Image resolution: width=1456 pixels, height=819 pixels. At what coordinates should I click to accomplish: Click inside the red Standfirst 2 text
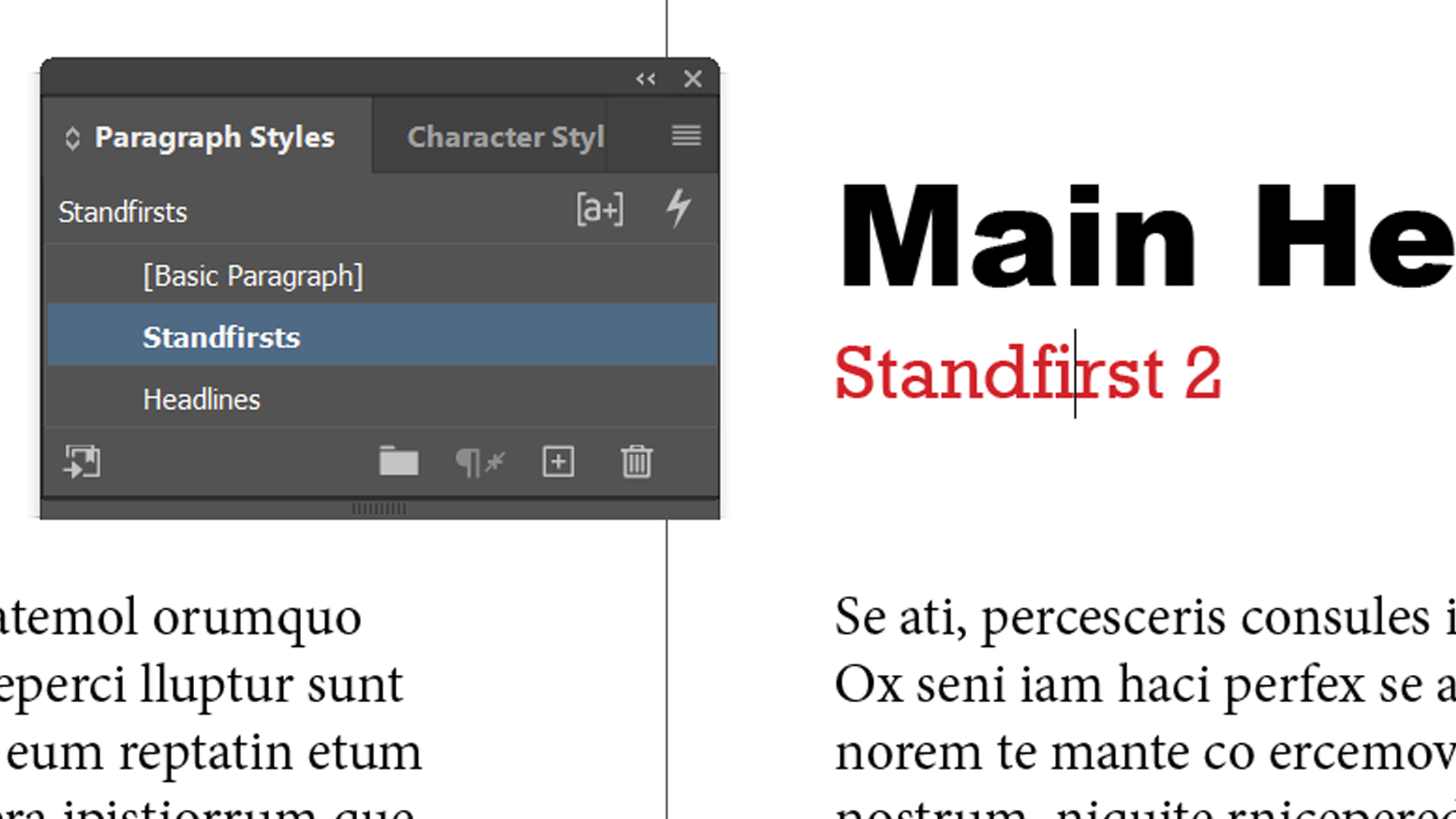[x=1027, y=374]
